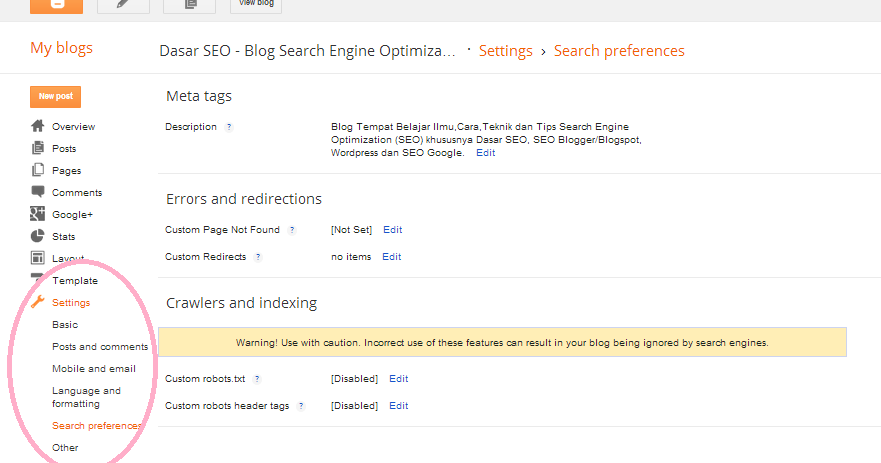
Task: Click the Layout icon in sidebar
Action: point(38,258)
